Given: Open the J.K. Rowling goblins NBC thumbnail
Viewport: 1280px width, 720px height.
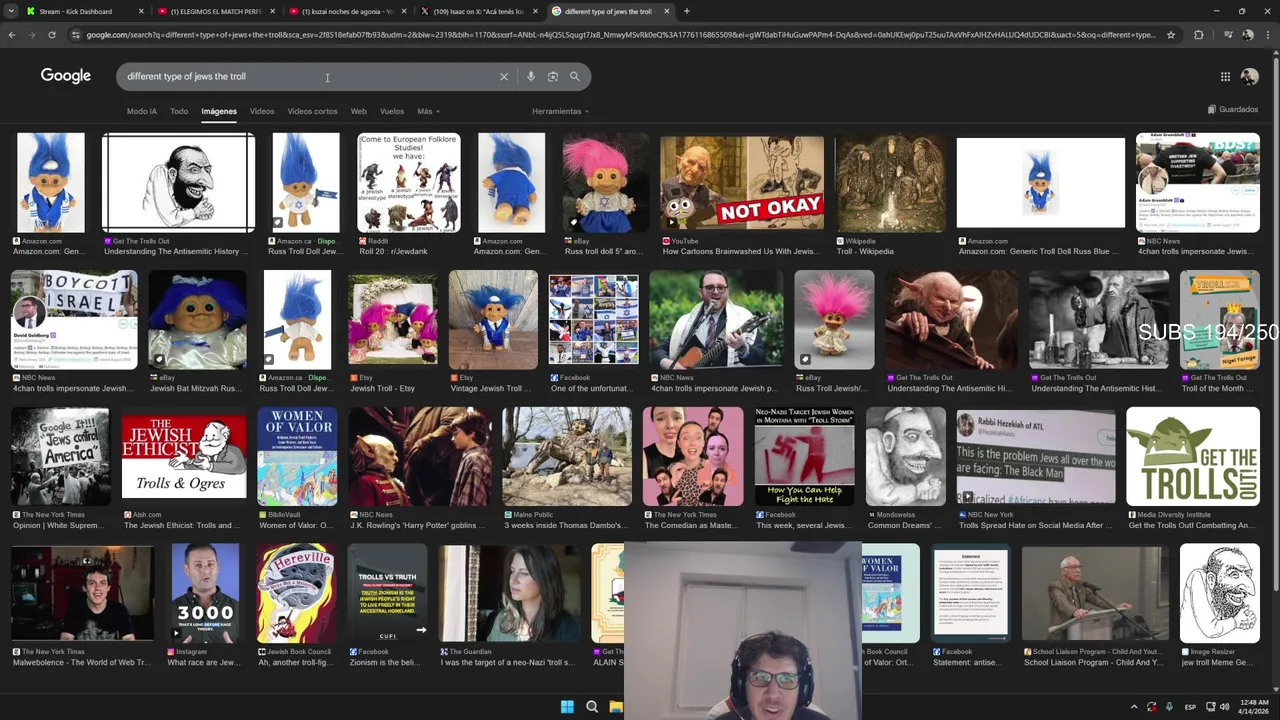Looking at the screenshot, I should (420, 456).
